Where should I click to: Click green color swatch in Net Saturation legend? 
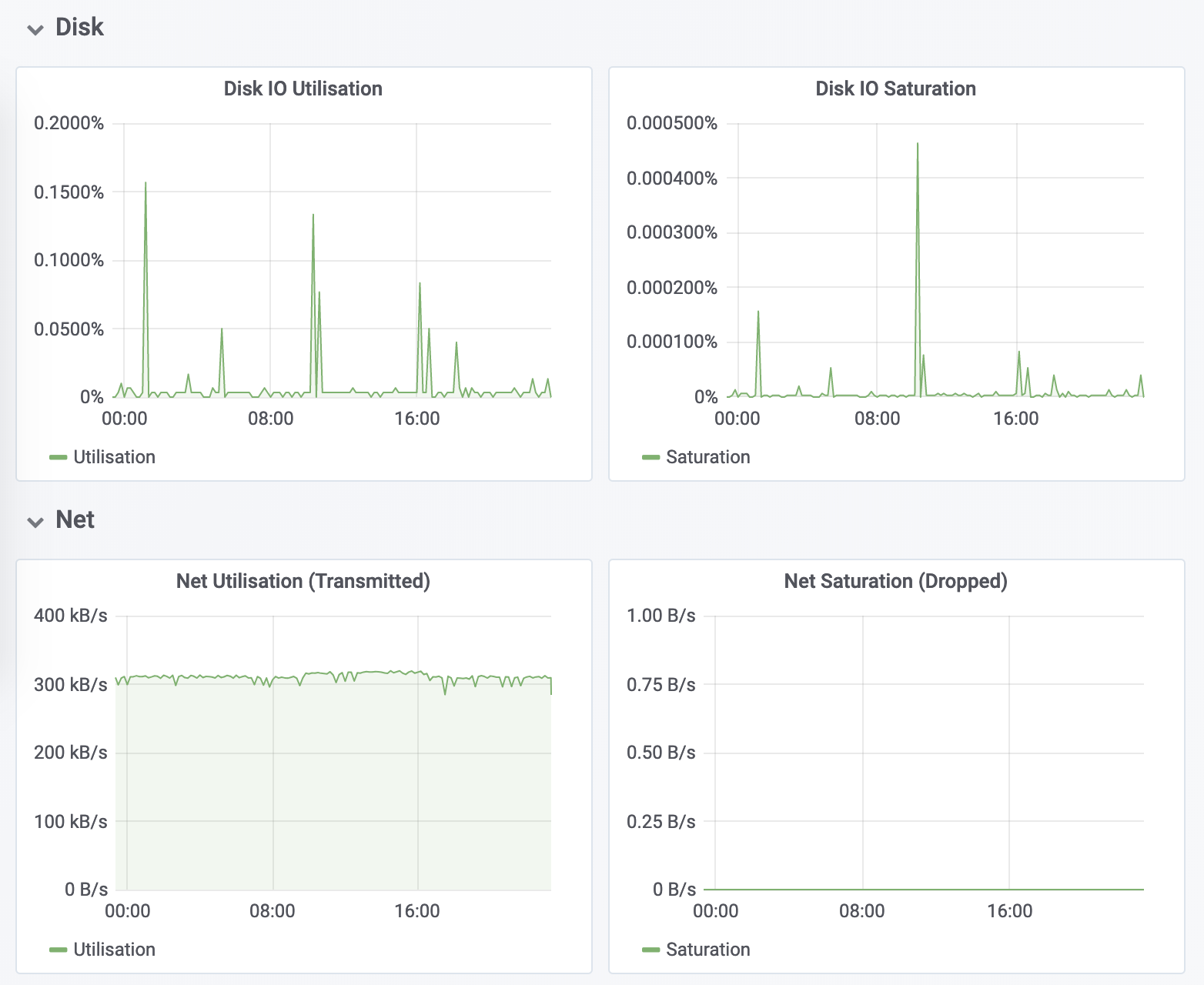point(651,950)
